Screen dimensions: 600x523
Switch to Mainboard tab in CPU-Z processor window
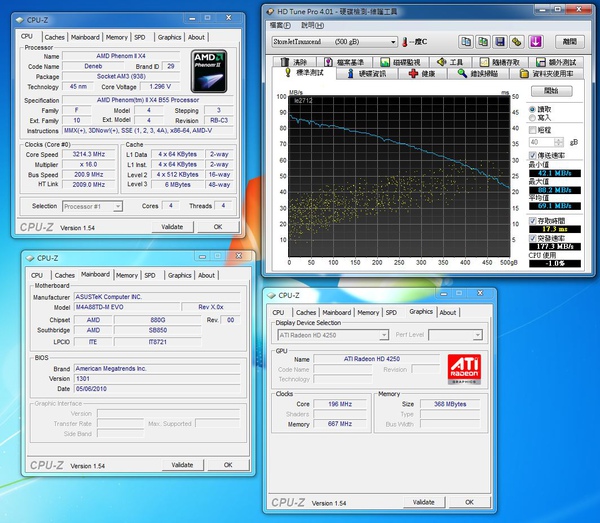pyautogui.click(x=85, y=37)
